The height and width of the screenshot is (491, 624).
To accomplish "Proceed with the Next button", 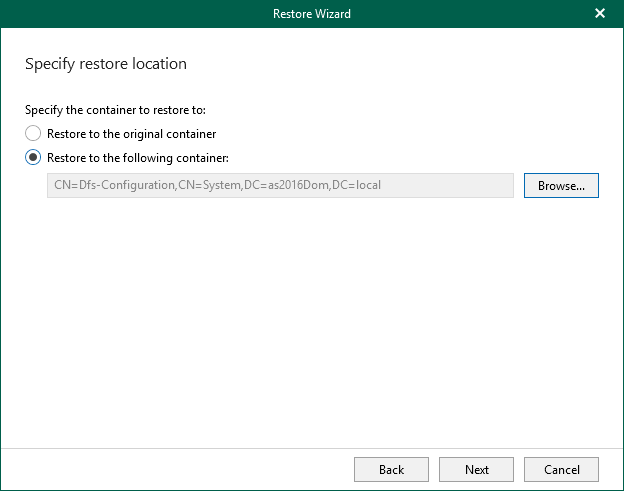I will (477, 469).
